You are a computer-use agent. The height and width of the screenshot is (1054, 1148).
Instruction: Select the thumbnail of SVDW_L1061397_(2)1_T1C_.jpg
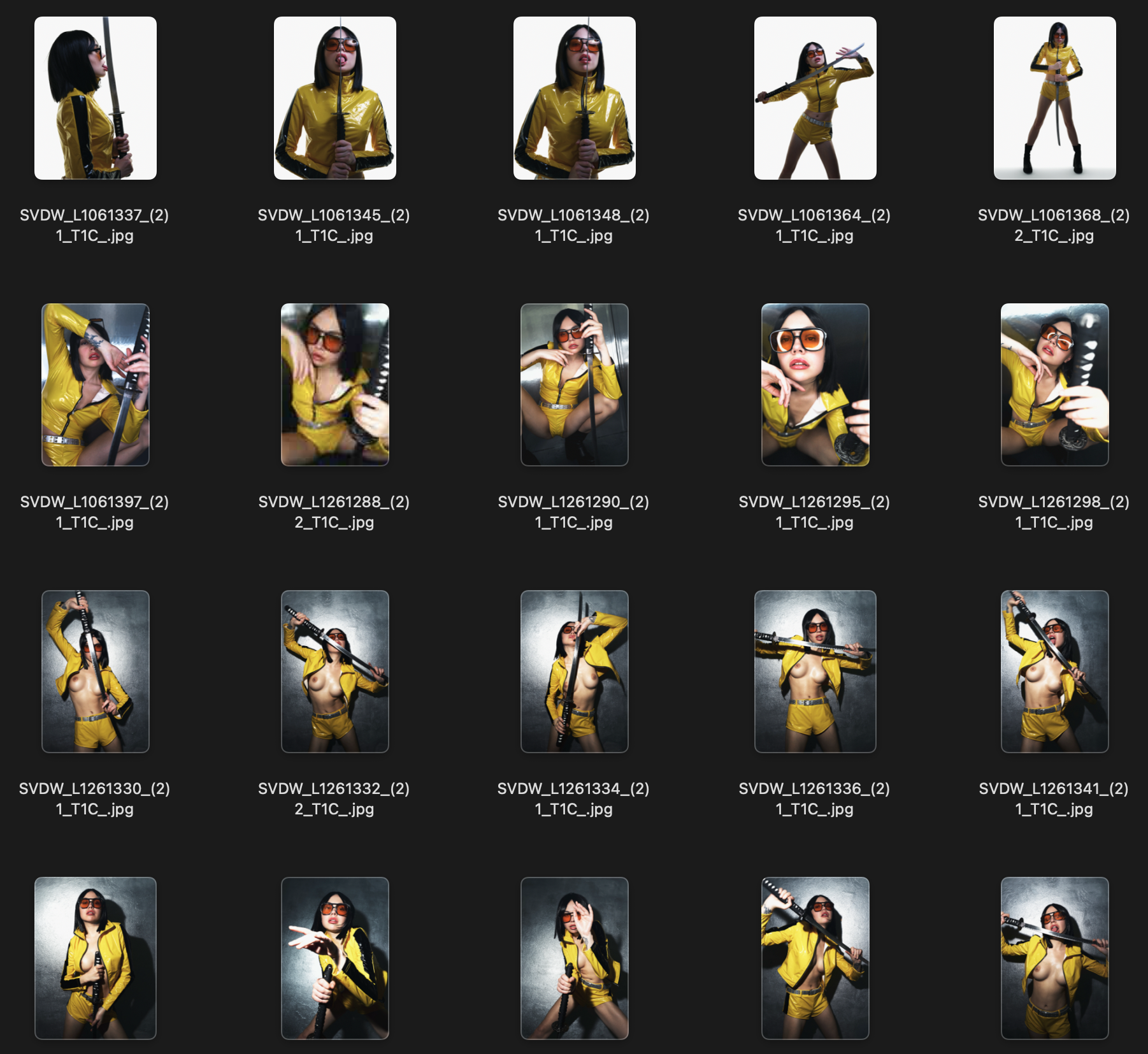[x=96, y=385]
